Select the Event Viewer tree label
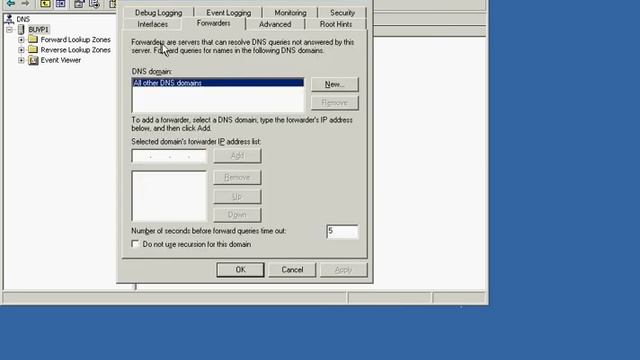The width and height of the screenshot is (640, 360). (x=60, y=60)
